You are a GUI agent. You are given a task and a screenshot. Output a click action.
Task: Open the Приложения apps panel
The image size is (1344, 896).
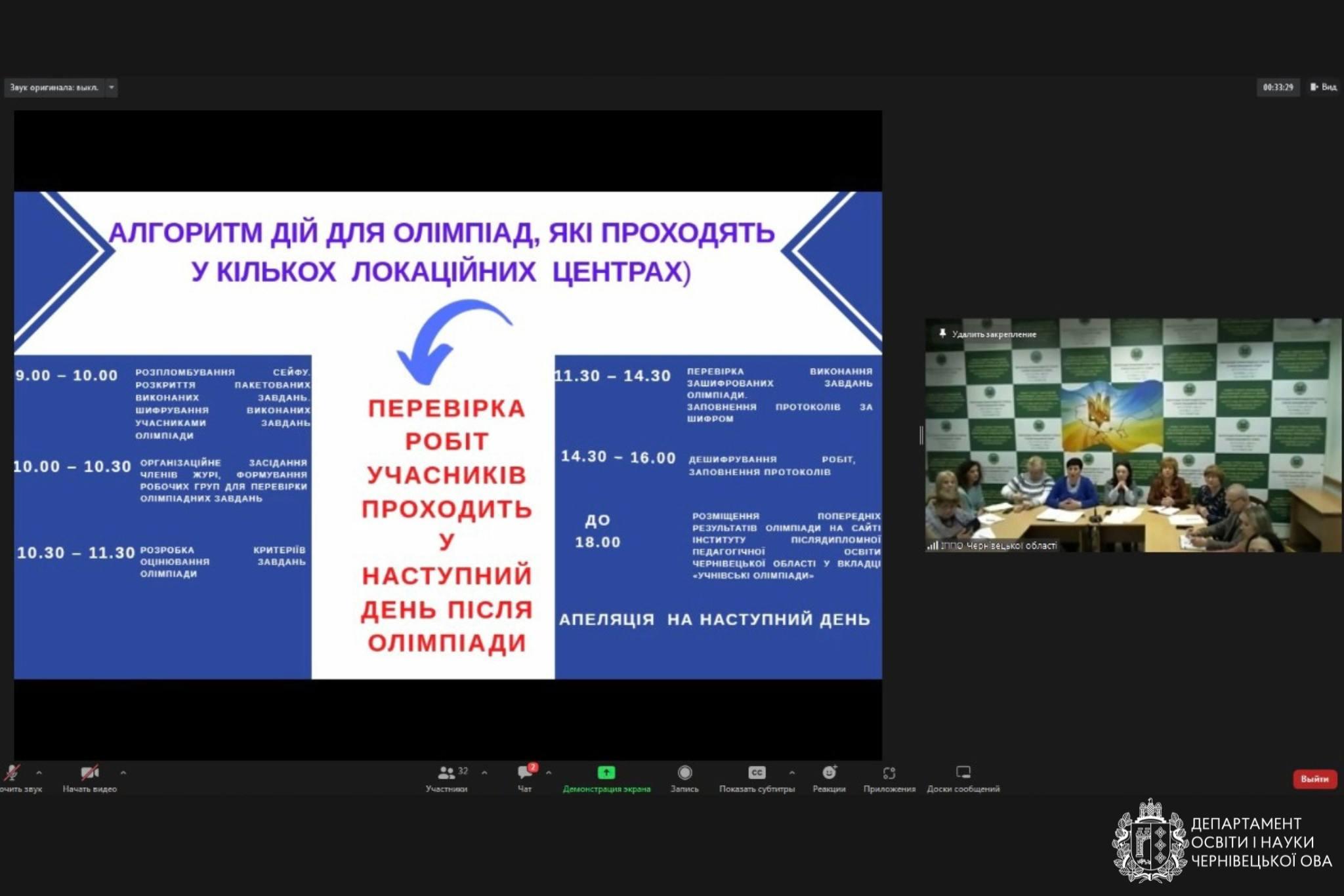point(889,773)
